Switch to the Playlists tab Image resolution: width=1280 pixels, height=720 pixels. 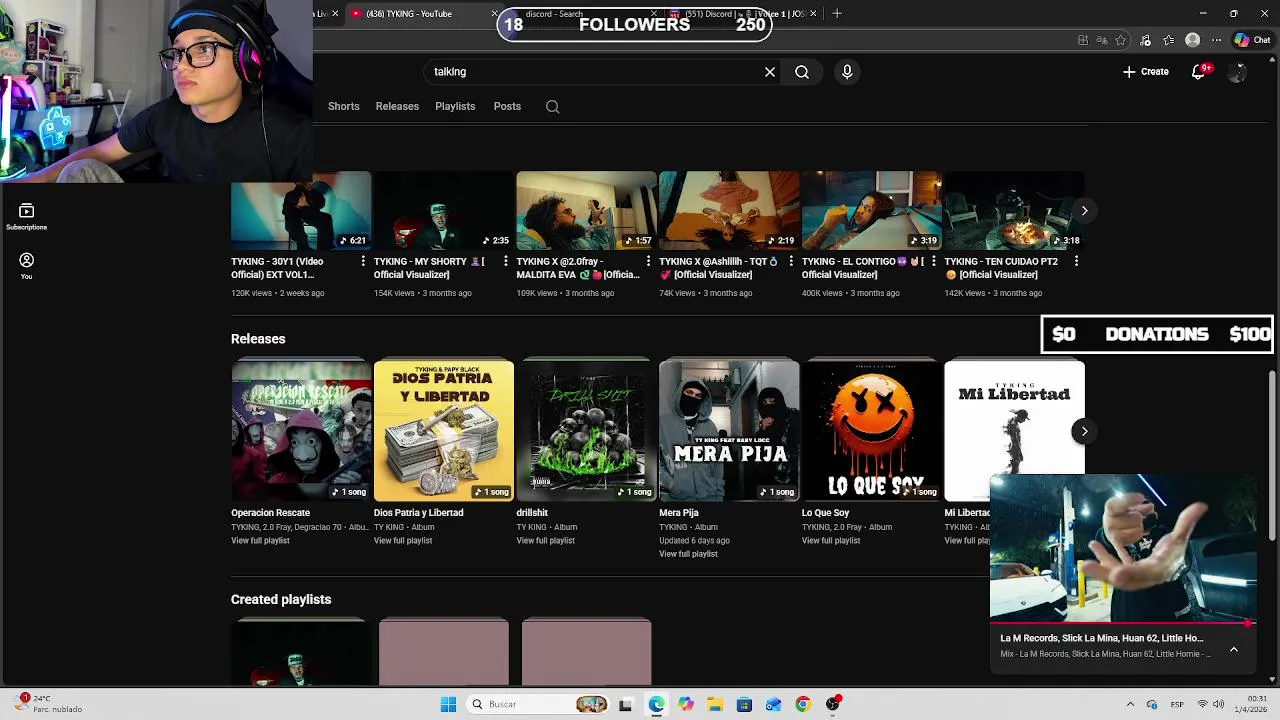coord(455,106)
